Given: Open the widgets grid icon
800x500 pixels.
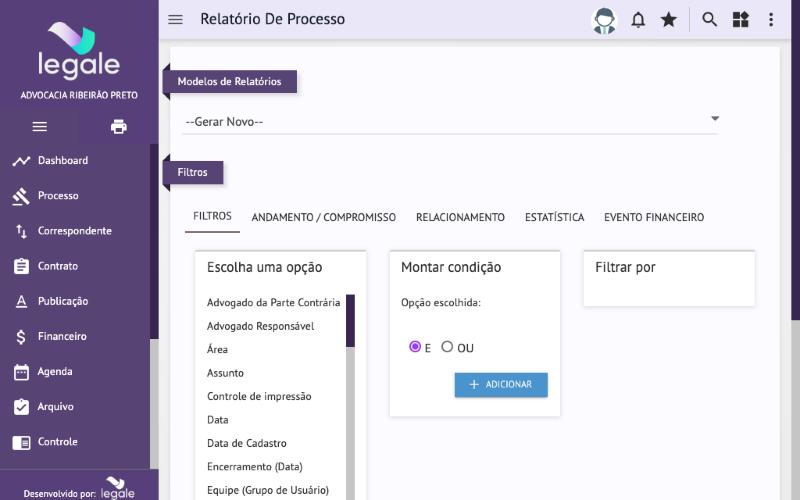Looking at the screenshot, I should (x=740, y=19).
